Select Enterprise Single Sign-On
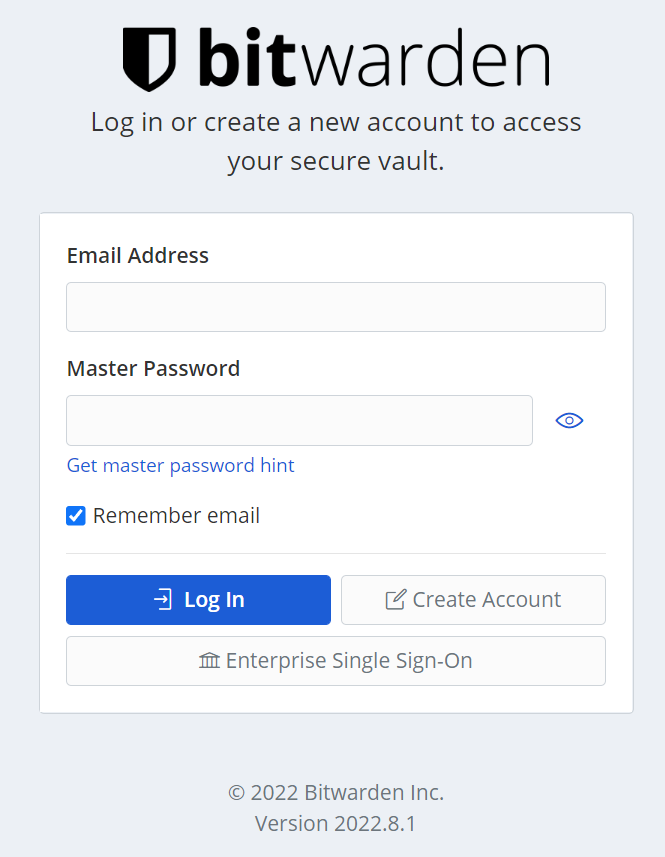 pos(335,661)
